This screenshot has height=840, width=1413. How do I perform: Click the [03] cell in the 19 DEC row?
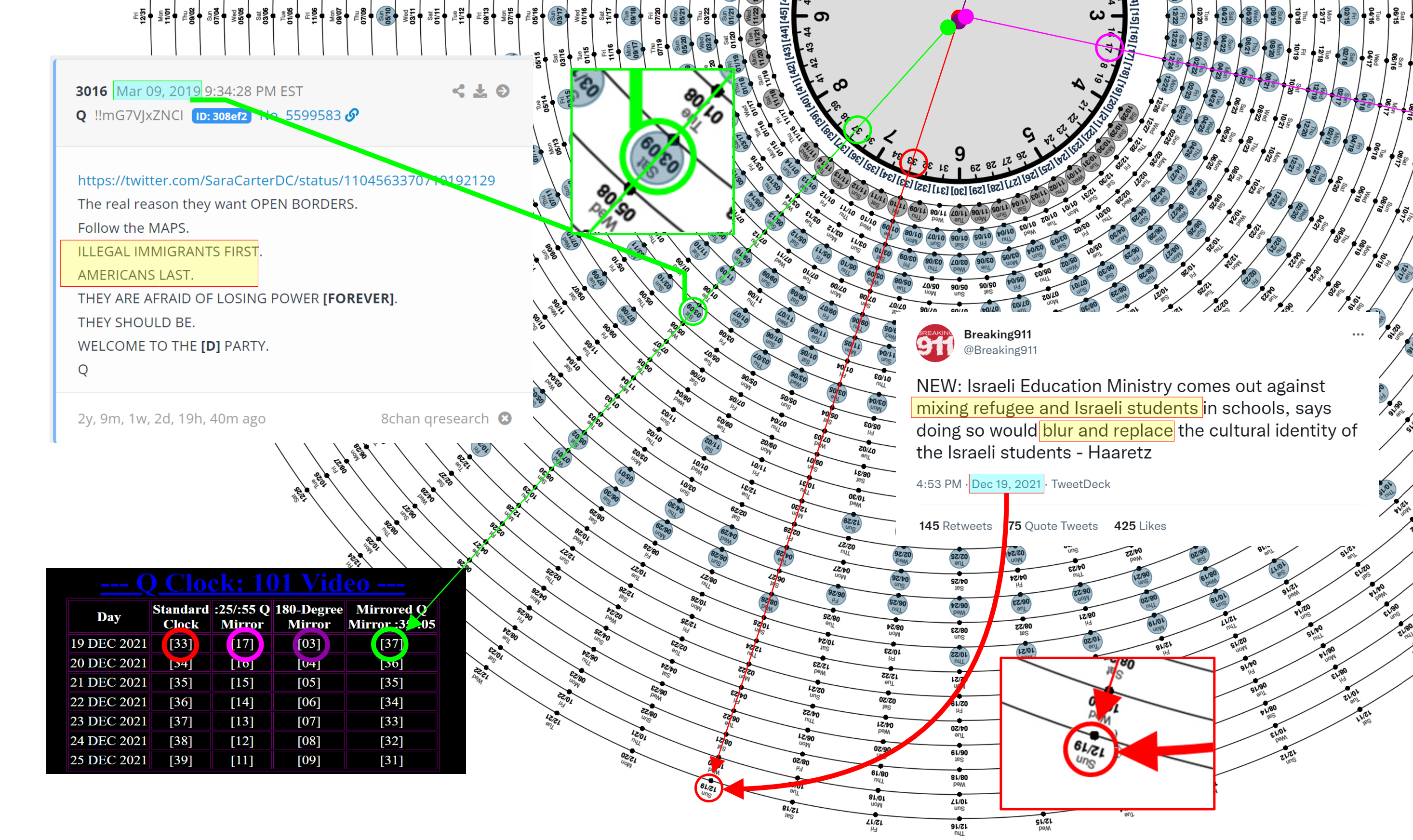(309, 643)
